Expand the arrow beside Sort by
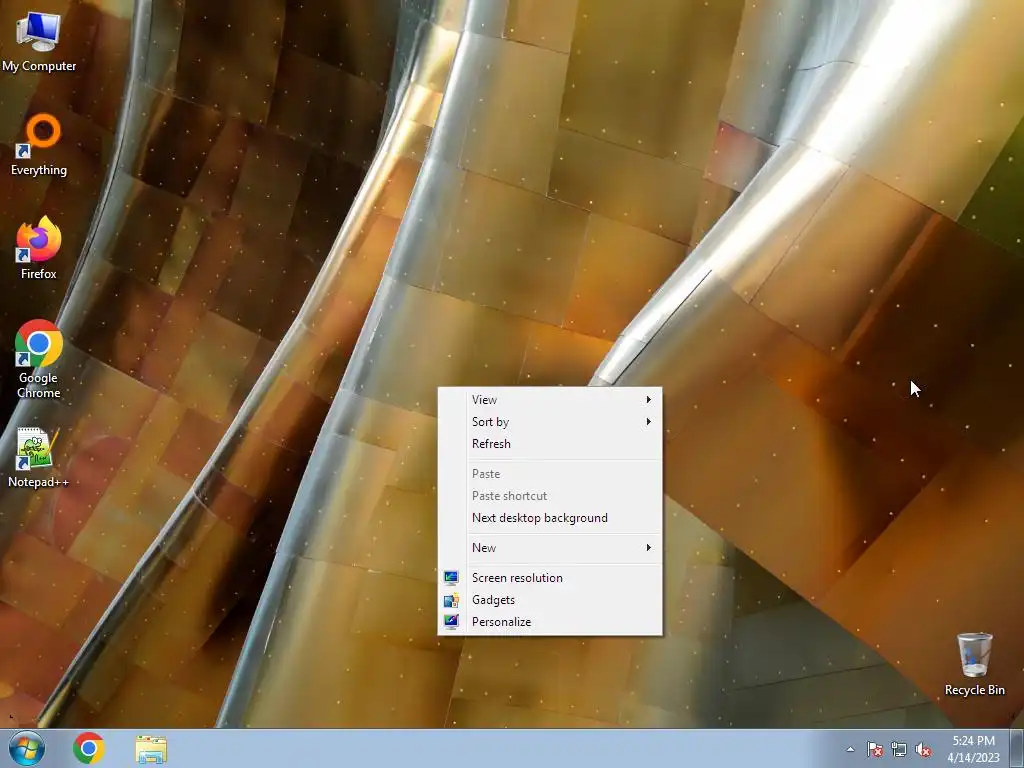Screen dimensions: 1024x768 click(x=648, y=421)
